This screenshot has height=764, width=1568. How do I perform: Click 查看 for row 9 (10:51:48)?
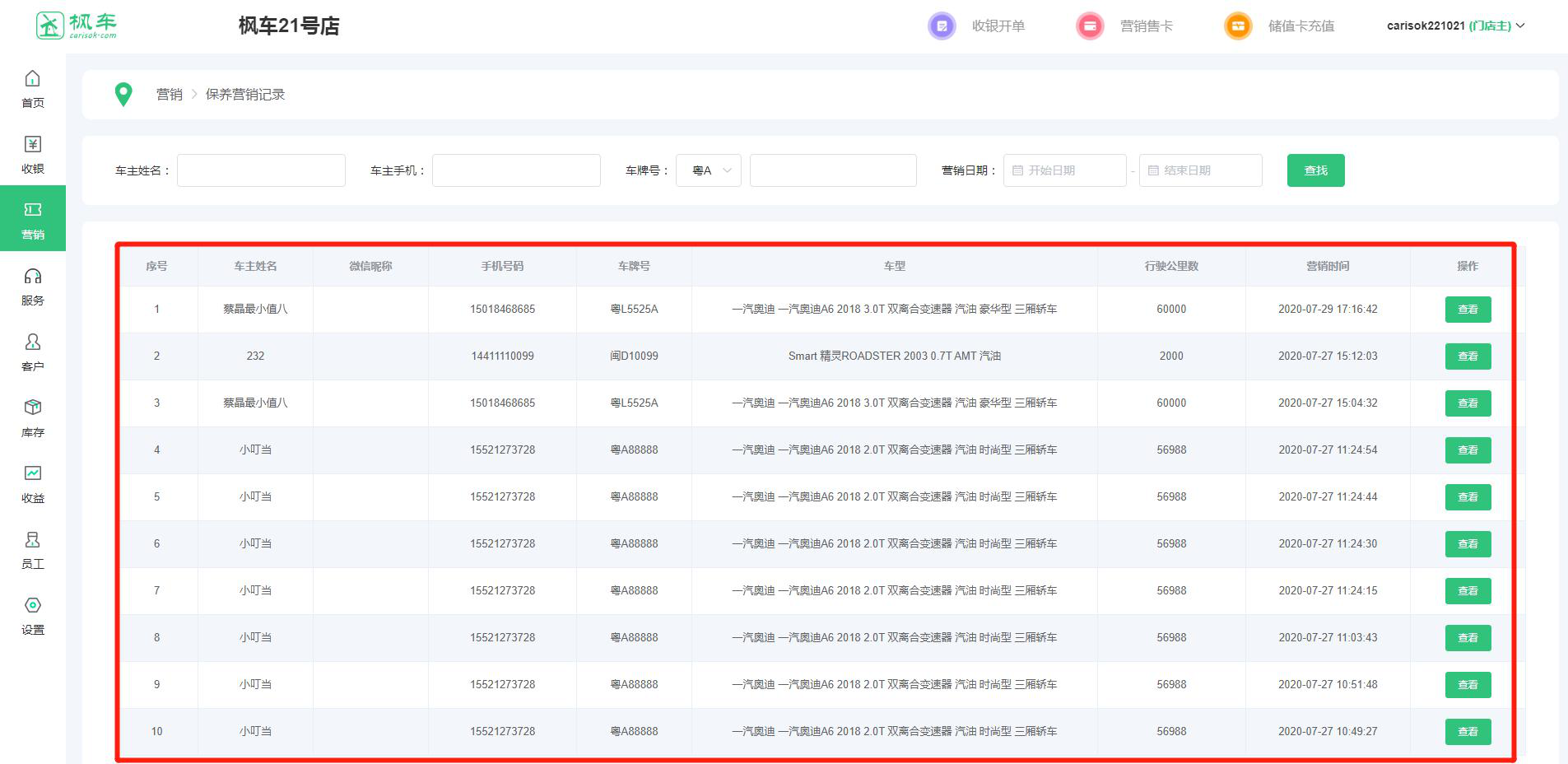click(x=1468, y=685)
